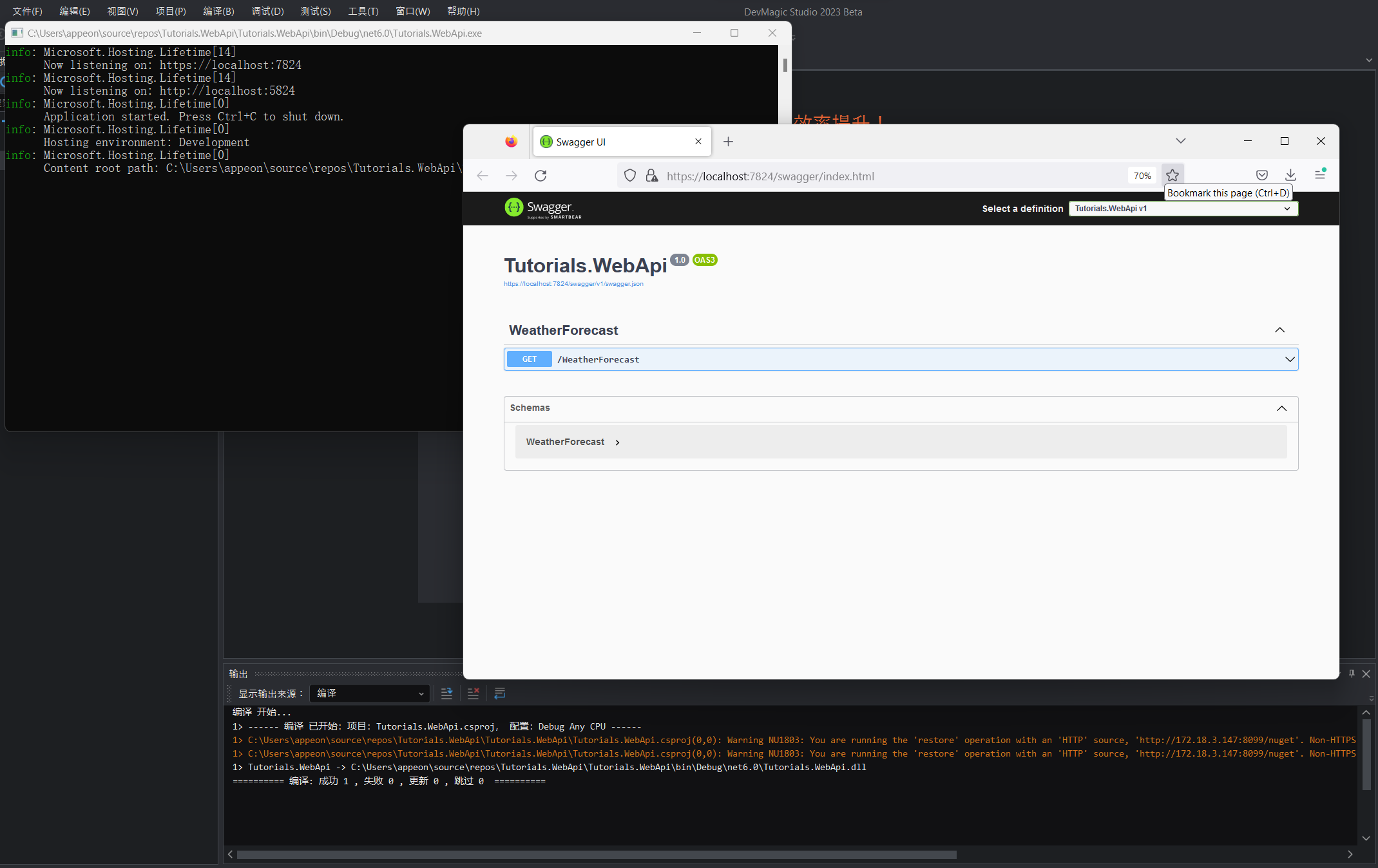Pin the 输出 output panel
Viewport: 1378px width, 868px height.
[1352, 674]
